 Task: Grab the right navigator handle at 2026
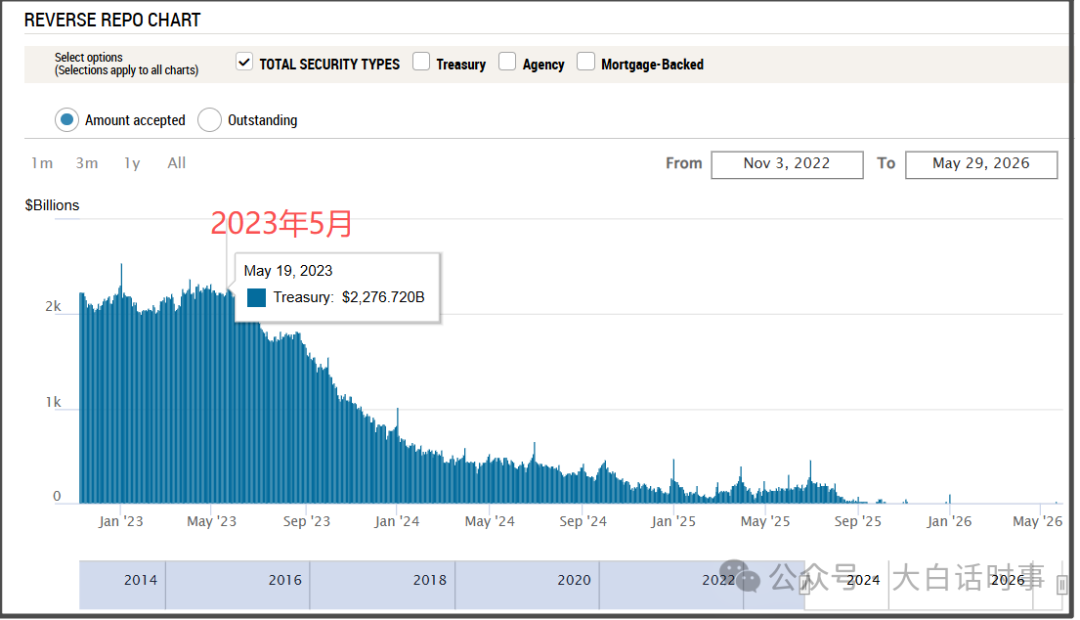1061,585
